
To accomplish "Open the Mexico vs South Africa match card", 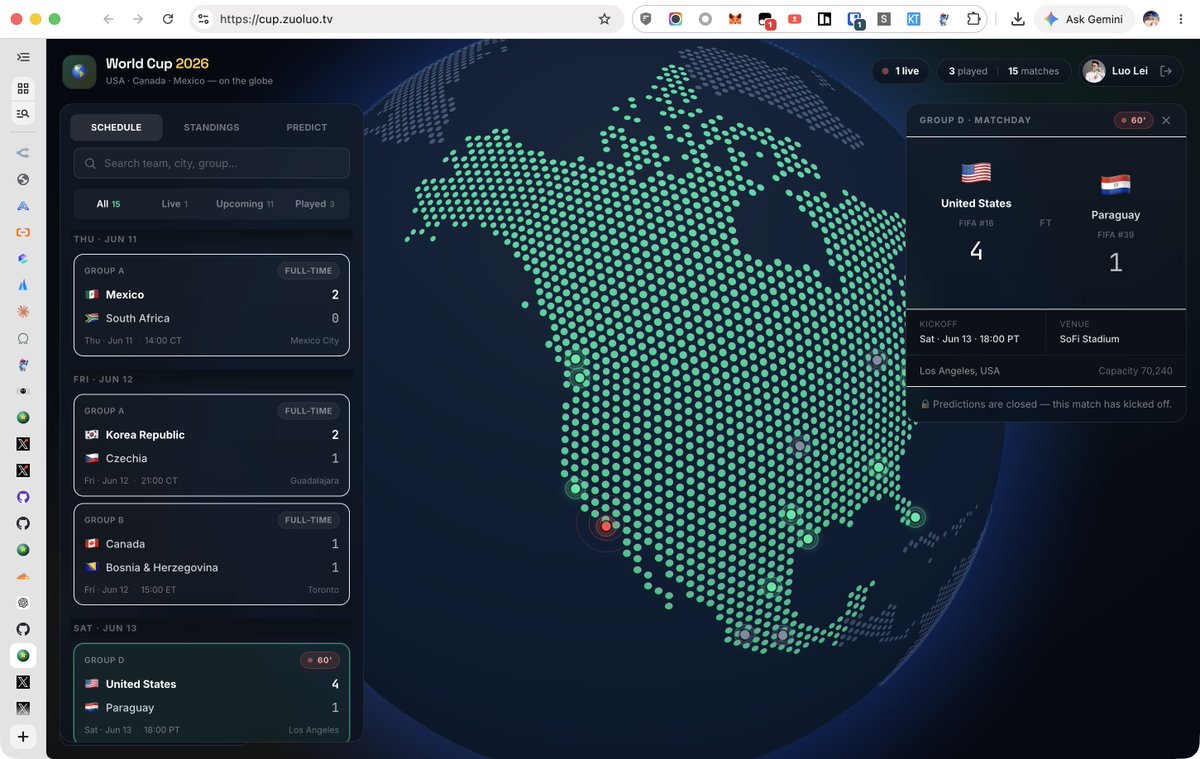I will coord(211,304).
